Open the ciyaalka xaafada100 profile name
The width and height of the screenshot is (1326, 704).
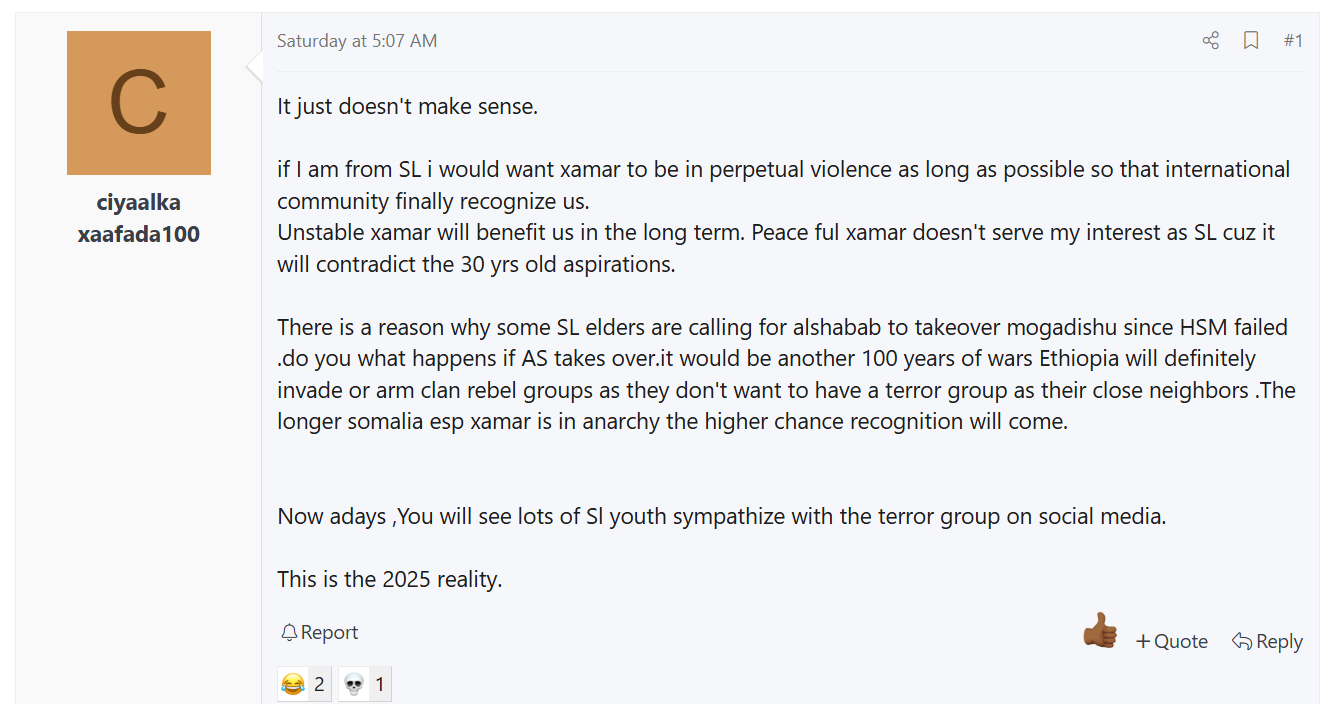click(x=139, y=219)
